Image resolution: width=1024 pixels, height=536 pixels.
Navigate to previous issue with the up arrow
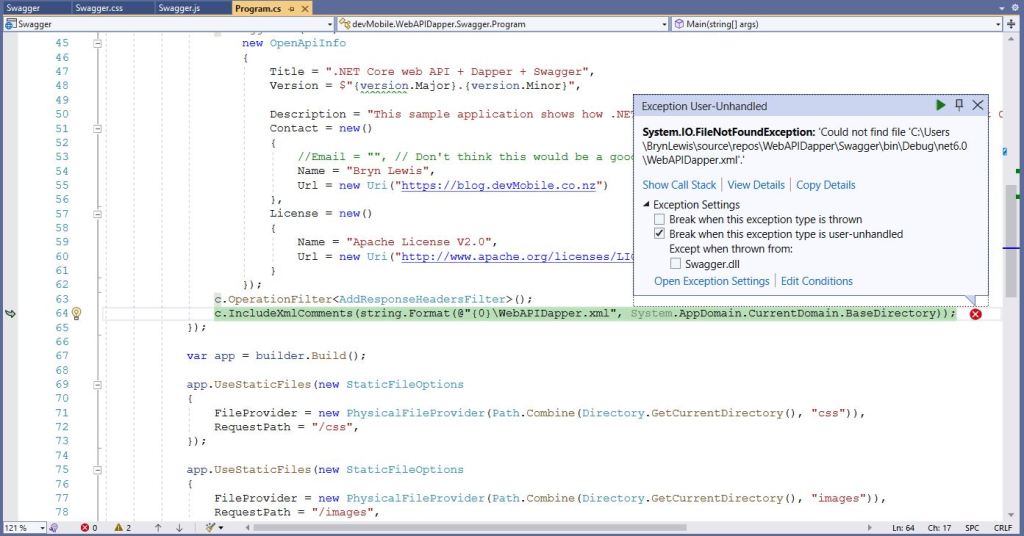pos(158,527)
